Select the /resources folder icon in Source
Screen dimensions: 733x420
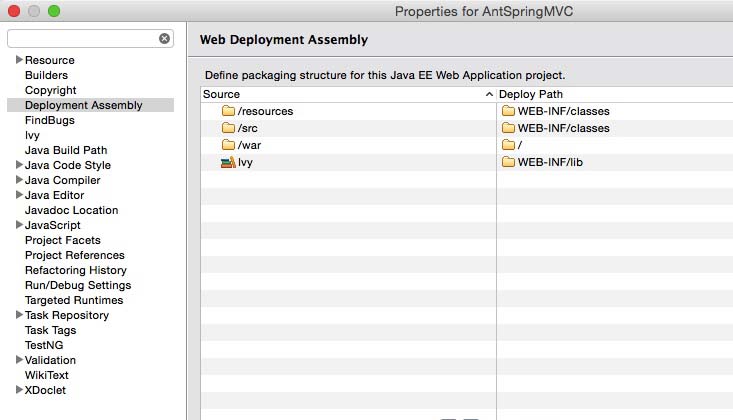pos(228,111)
